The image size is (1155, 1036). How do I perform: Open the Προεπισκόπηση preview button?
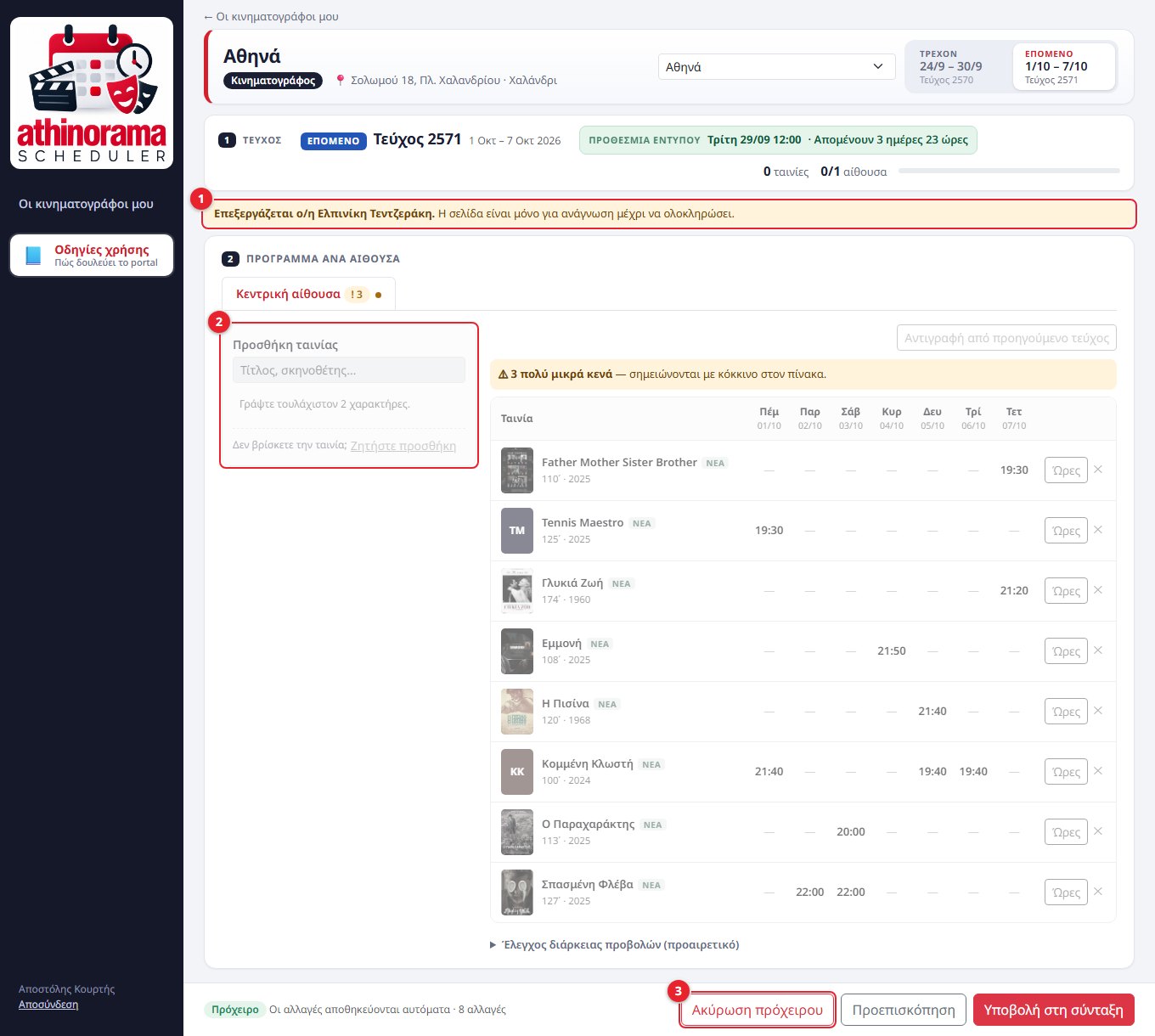click(x=904, y=1010)
